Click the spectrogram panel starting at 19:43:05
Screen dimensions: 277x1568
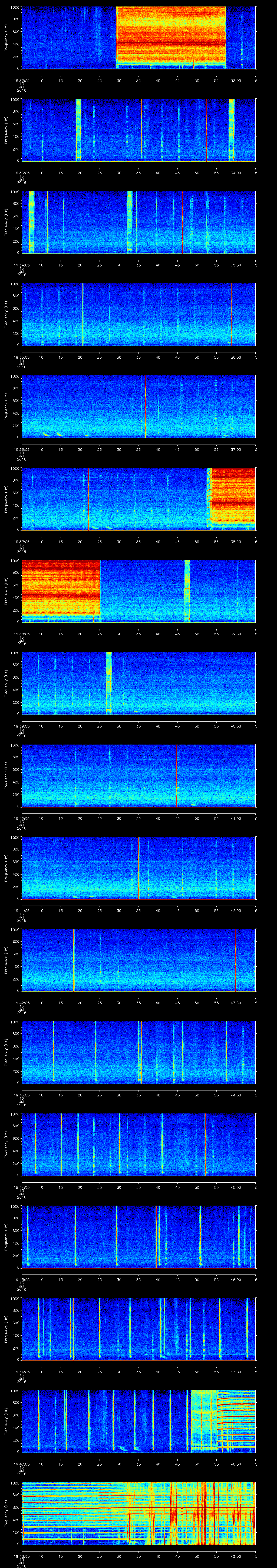pos(139,1052)
